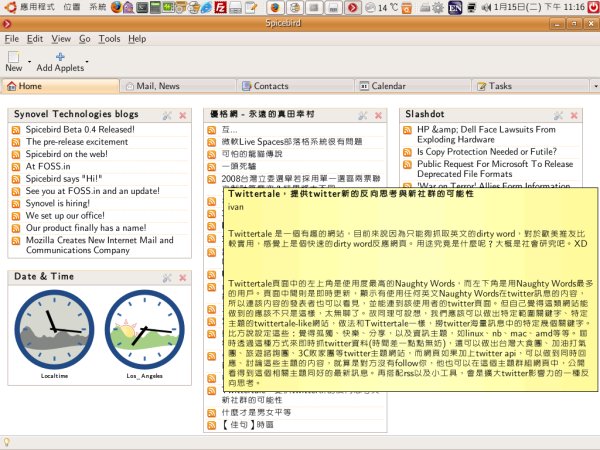
Task: Open 'Synovel is hiring!' post
Action: click(58, 203)
